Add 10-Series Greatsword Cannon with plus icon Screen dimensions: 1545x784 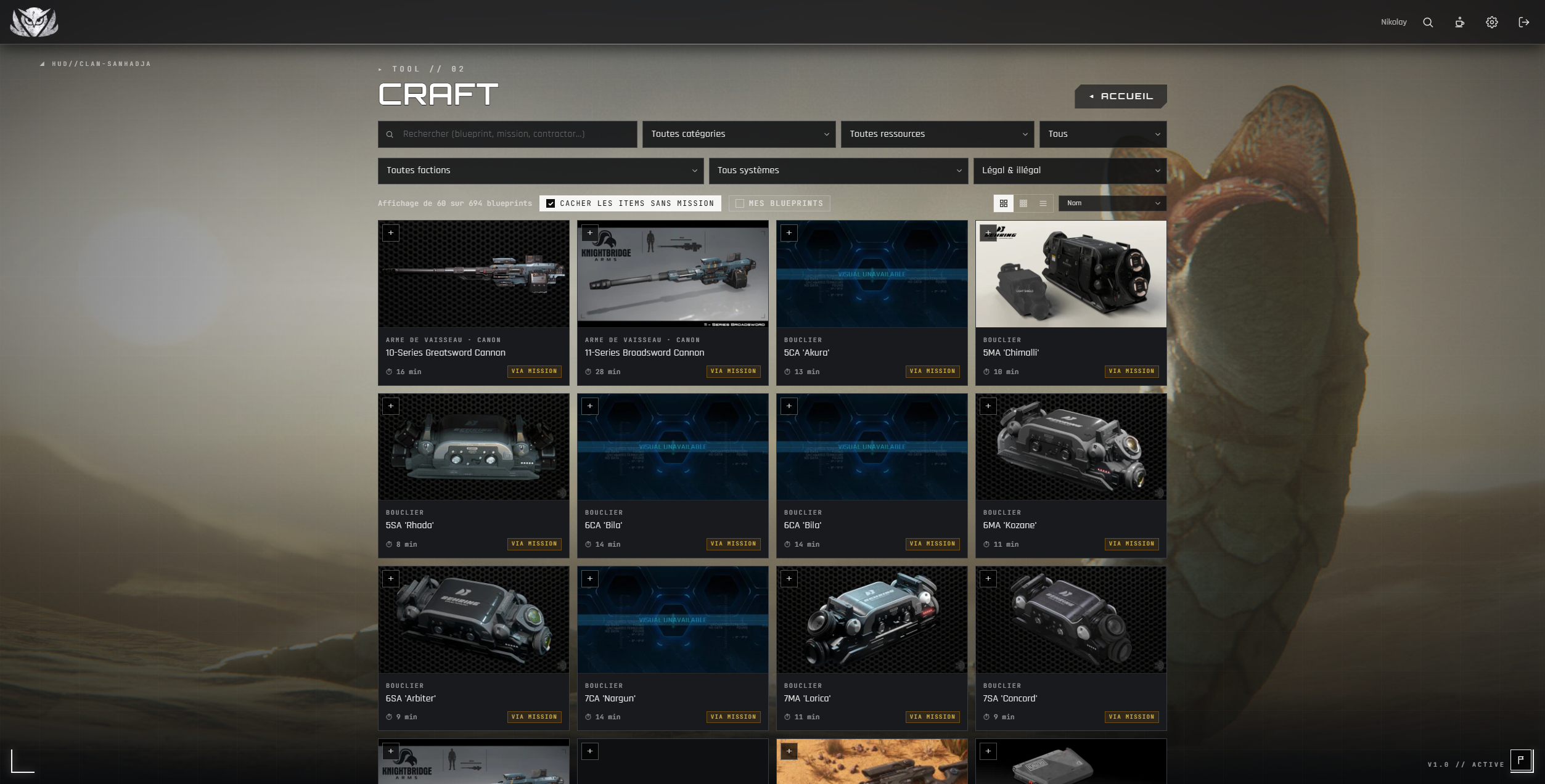point(391,233)
